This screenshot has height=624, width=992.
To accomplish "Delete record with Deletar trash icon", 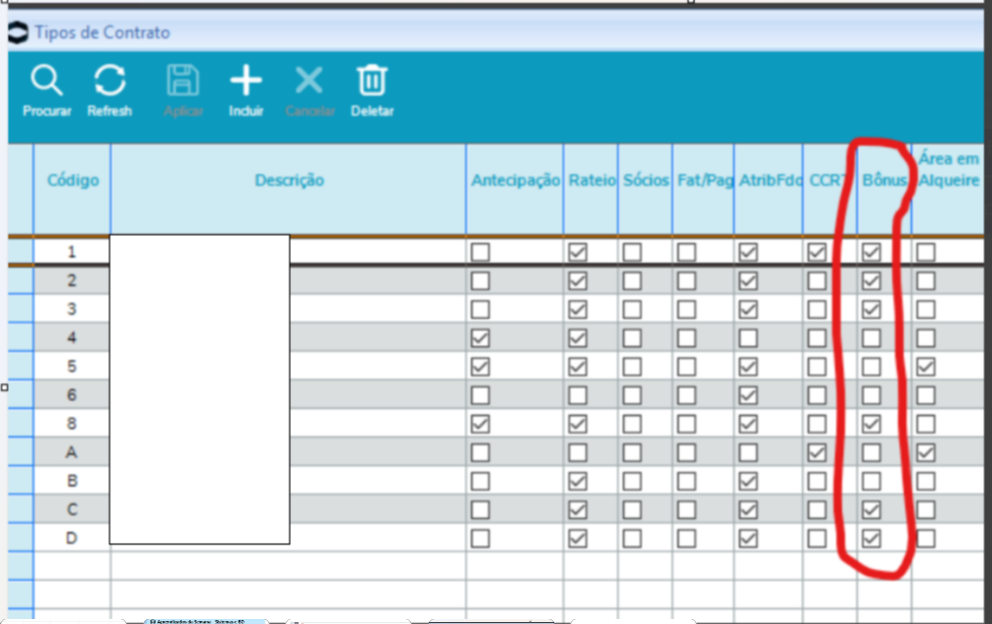I will pyautogui.click(x=372, y=90).
